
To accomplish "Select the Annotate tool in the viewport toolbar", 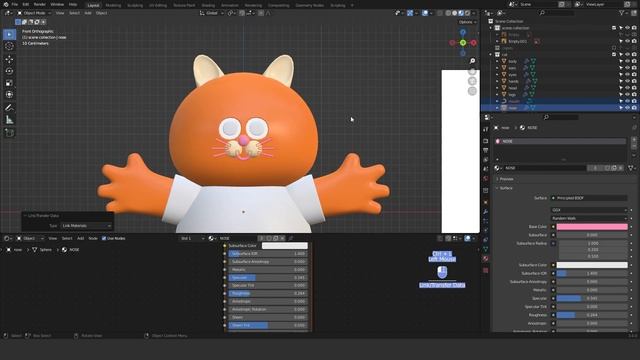I will click(9, 108).
